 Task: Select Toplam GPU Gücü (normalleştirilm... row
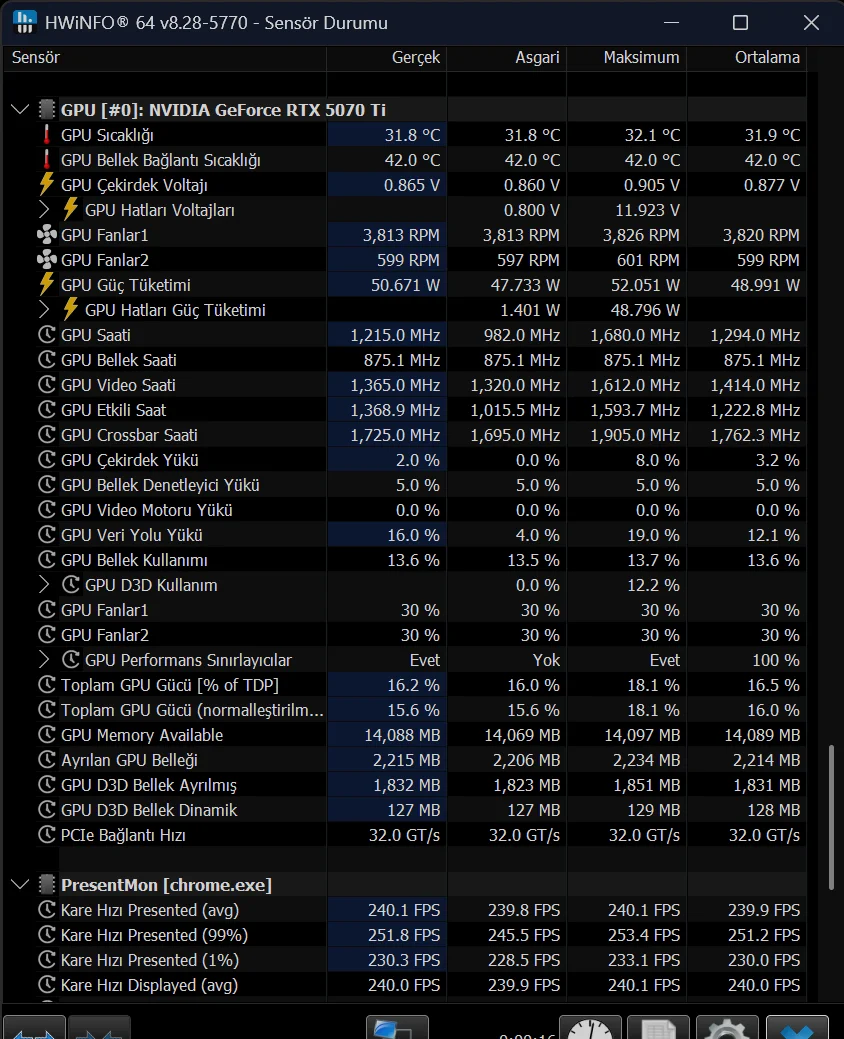click(x=192, y=710)
